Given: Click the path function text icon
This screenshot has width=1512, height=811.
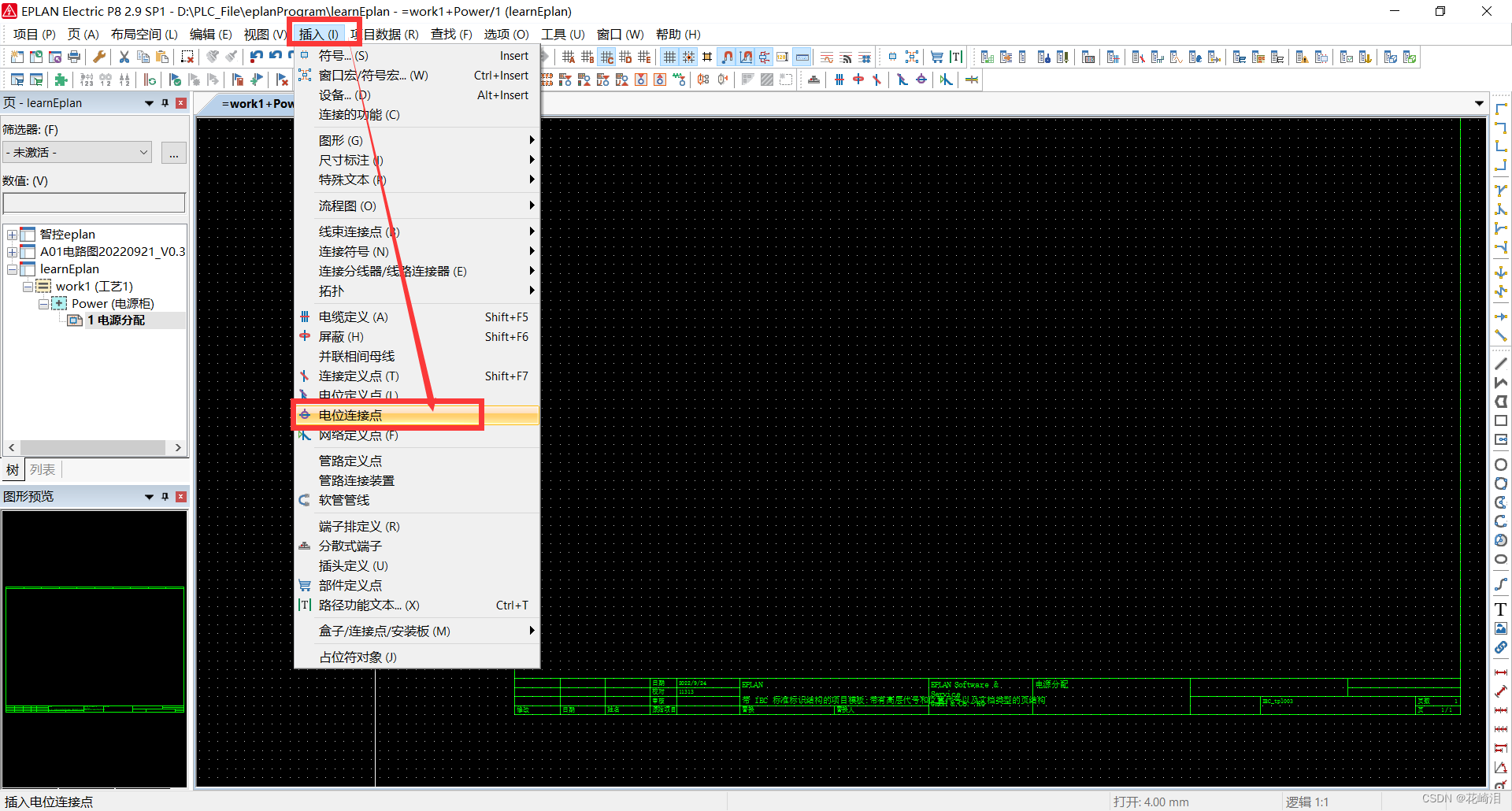Looking at the screenshot, I should pyautogui.click(x=956, y=57).
